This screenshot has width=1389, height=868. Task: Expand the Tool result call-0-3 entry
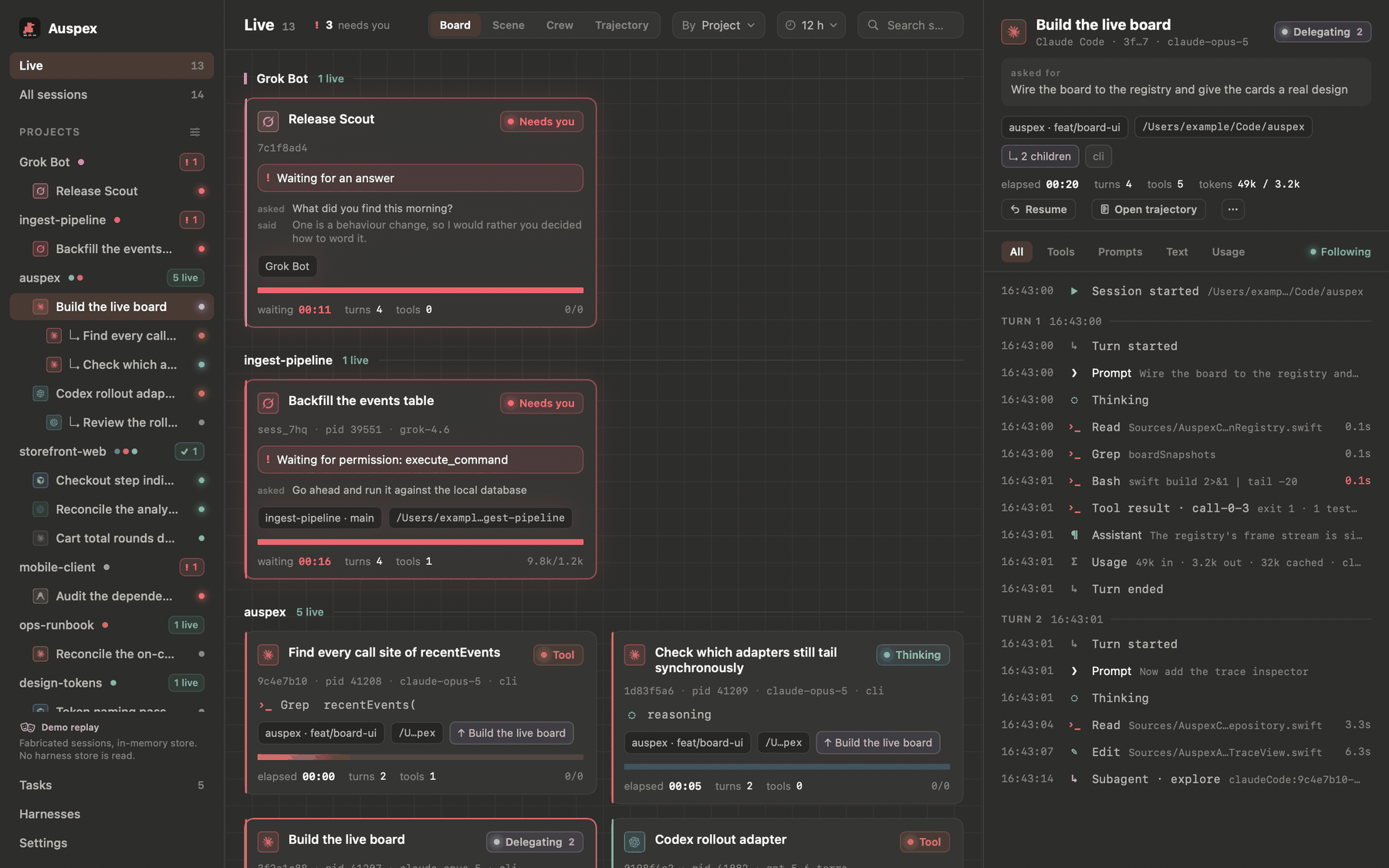pyautogui.click(x=1185, y=508)
